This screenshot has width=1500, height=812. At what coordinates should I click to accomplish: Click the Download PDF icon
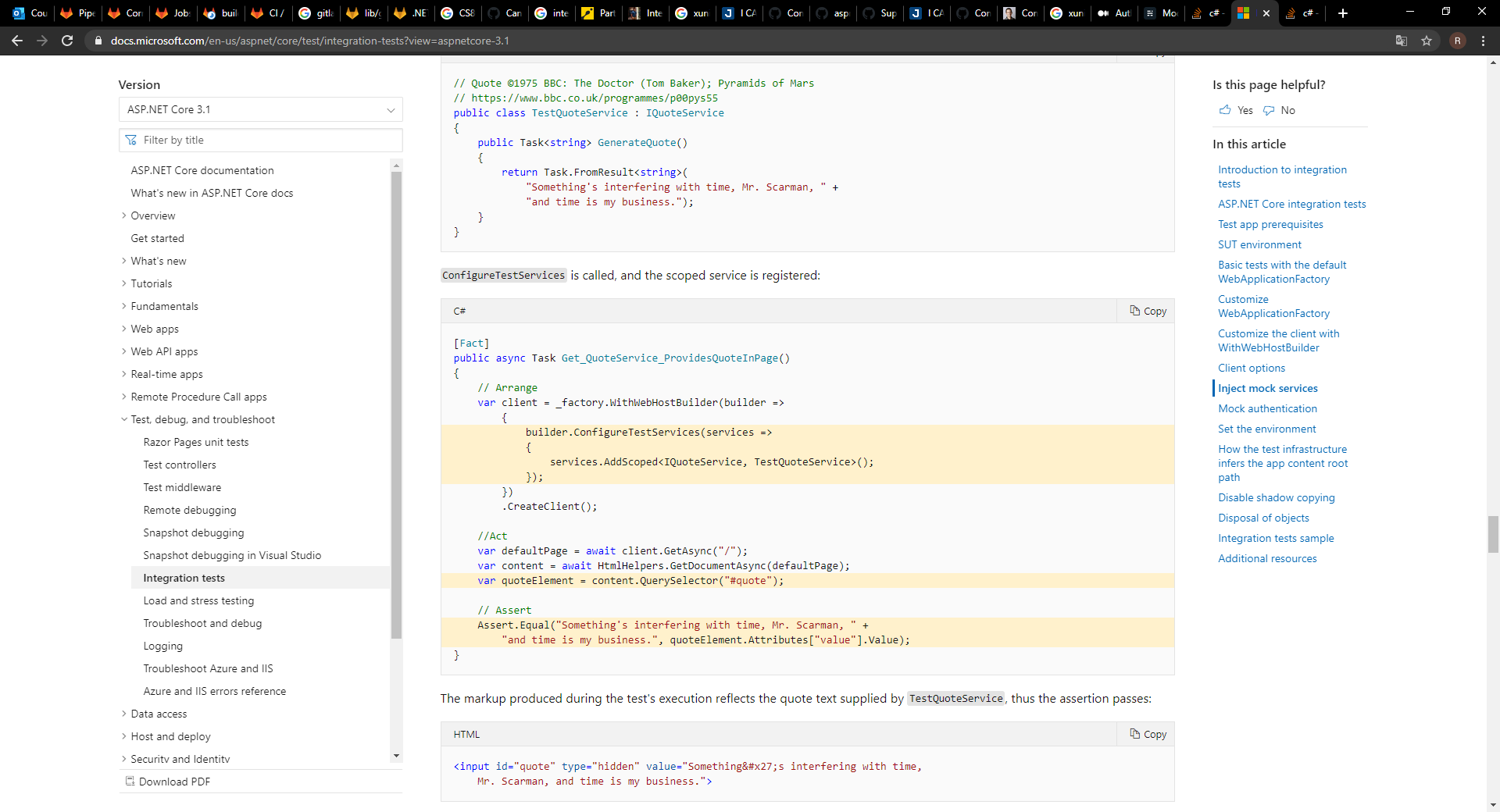click(x=130, y=781)
